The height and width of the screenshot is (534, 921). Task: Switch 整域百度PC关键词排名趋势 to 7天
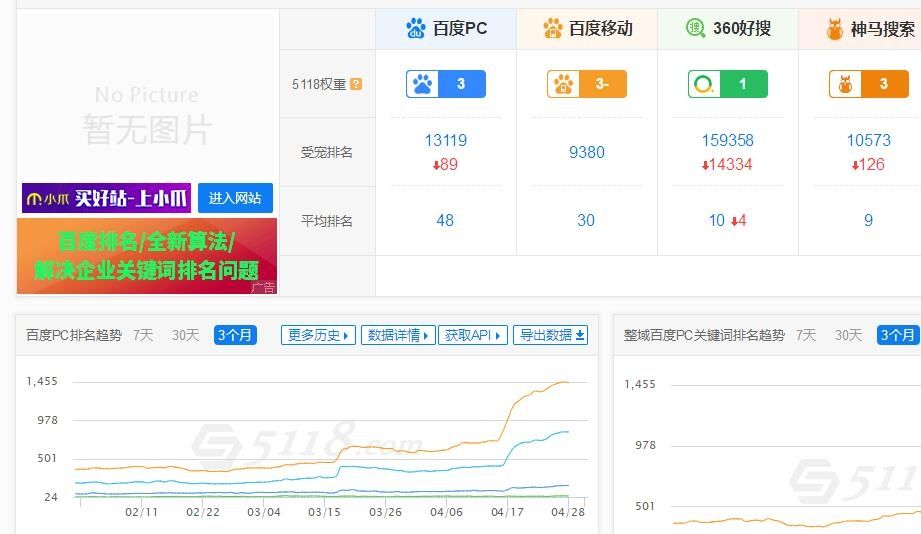[806, 335]
